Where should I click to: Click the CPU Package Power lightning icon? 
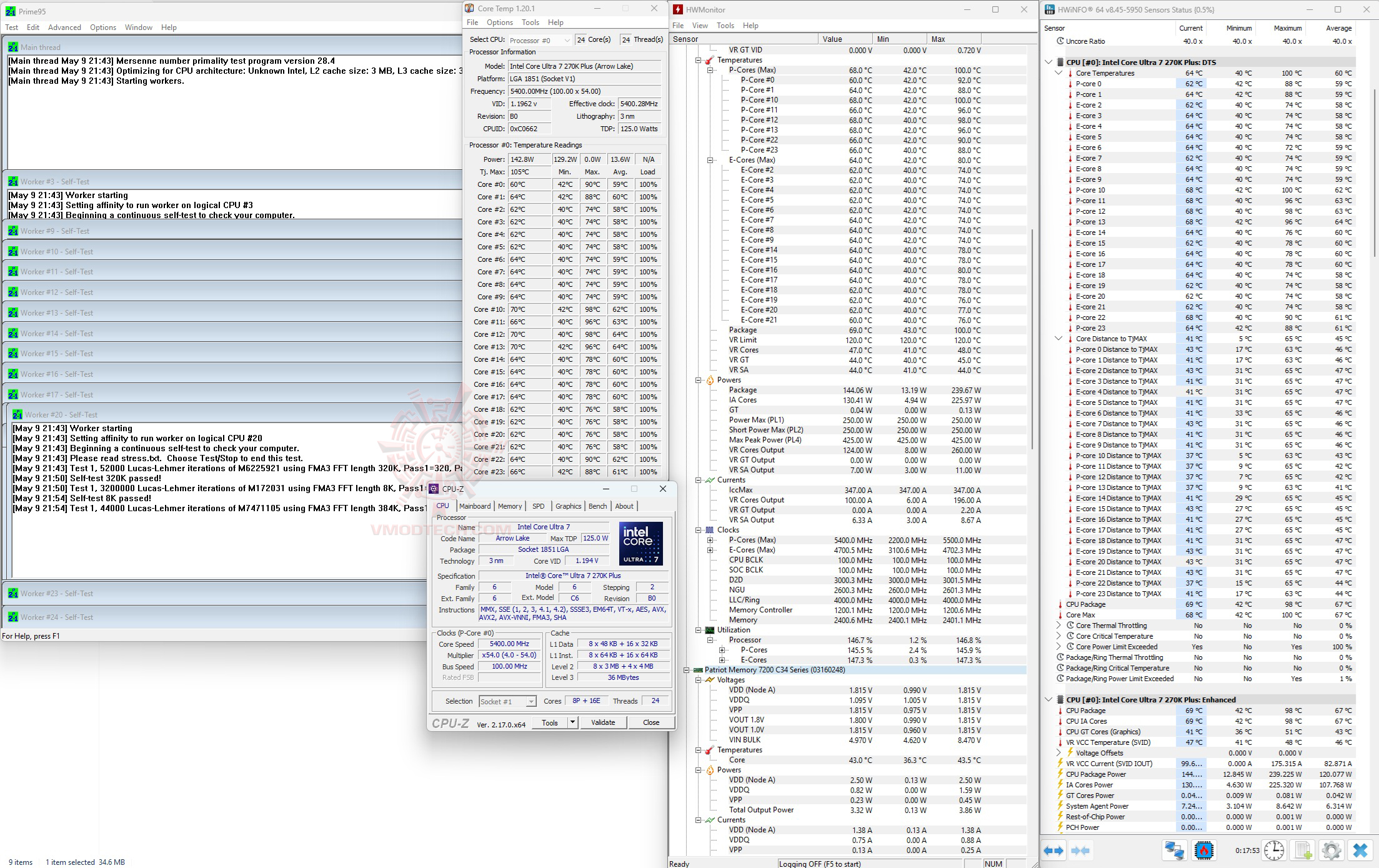pos(1060,774)
